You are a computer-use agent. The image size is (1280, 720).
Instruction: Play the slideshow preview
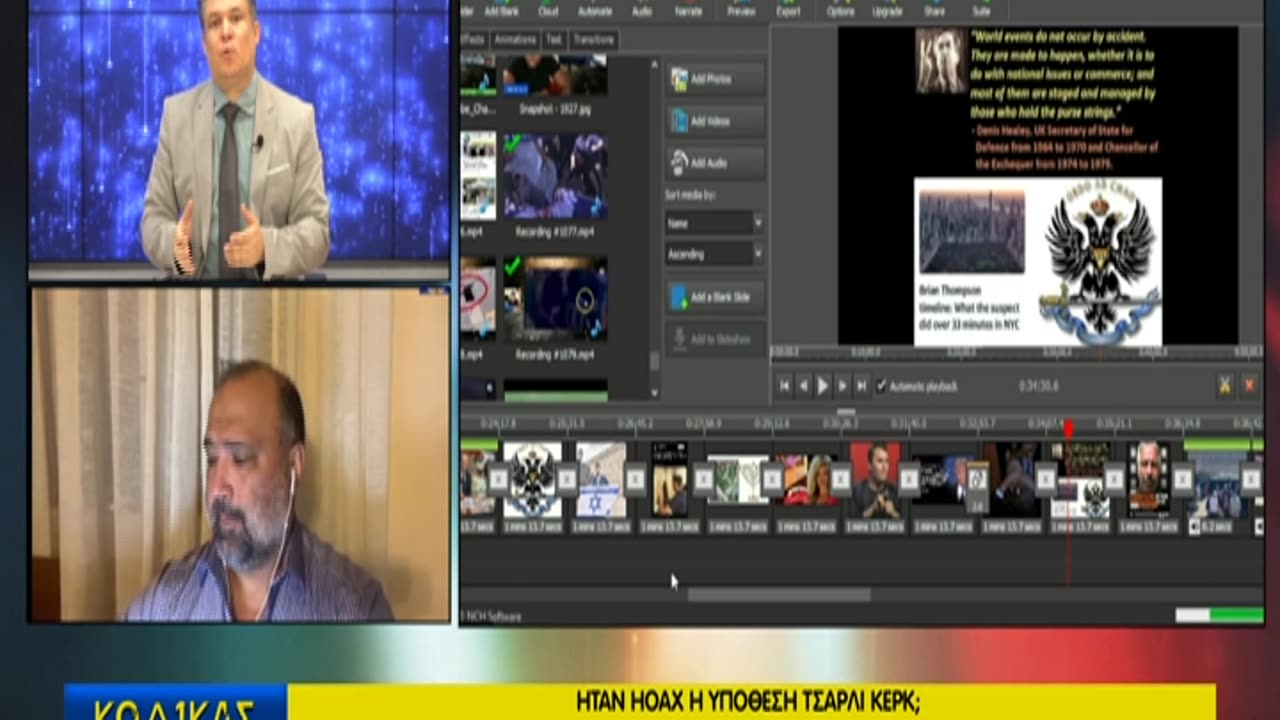click(823, 385)
